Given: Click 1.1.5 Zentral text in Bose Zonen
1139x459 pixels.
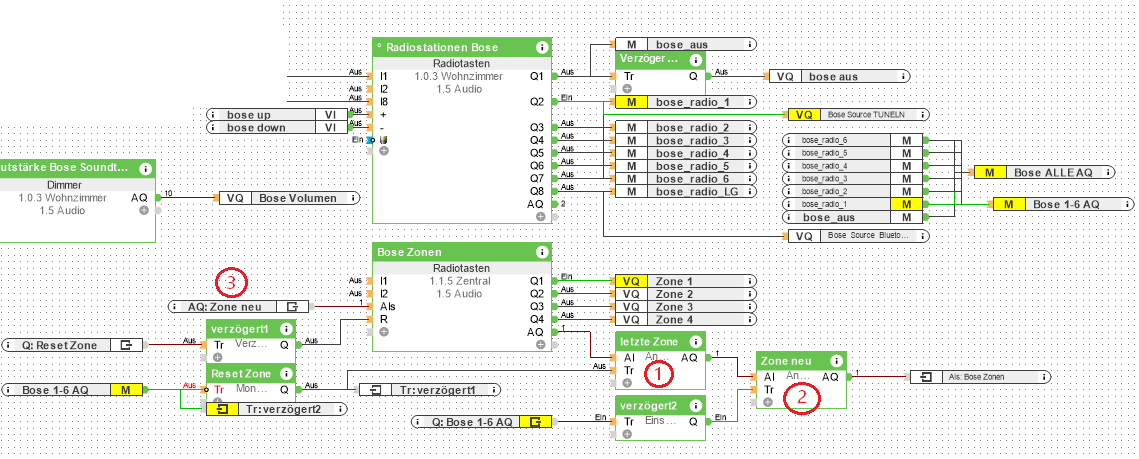Looking at the screenshot, I should pos(460,281).
